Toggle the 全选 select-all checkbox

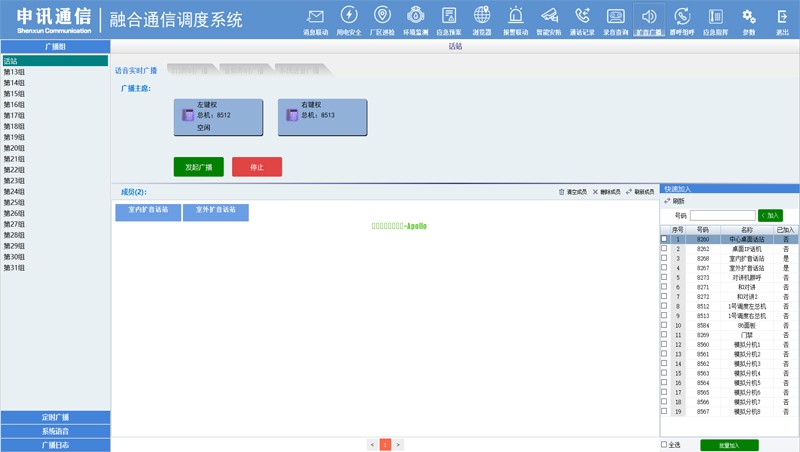pyautogui.click(x=664, y=444)
